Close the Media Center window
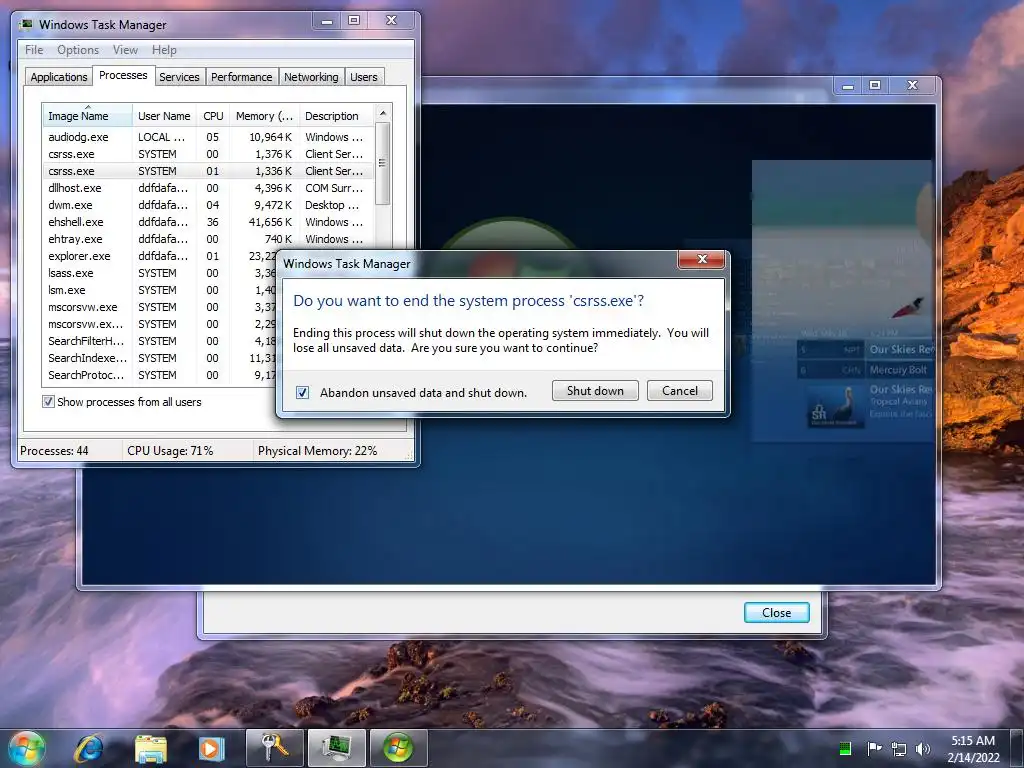 click(913, 86)
